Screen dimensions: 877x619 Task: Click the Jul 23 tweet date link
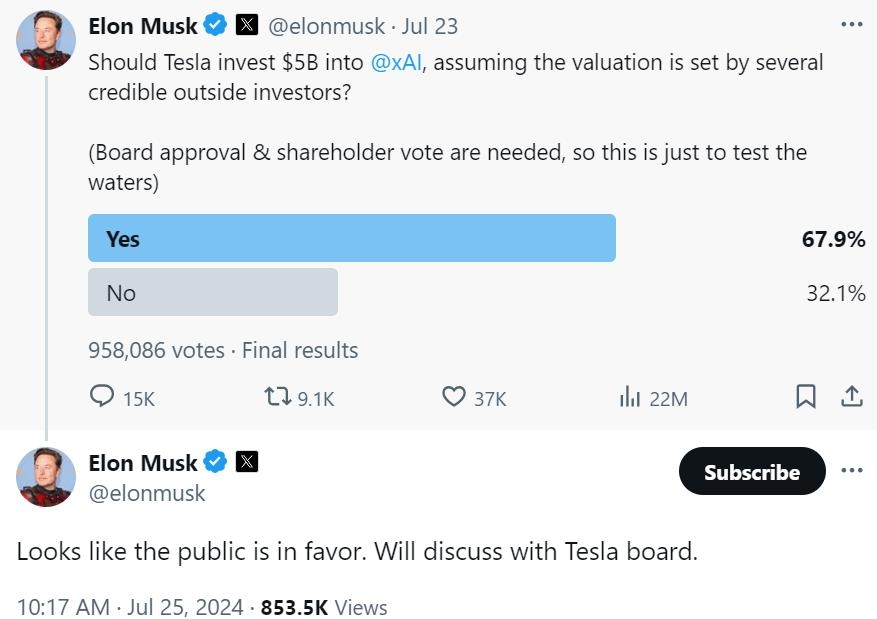pos(430,26)
